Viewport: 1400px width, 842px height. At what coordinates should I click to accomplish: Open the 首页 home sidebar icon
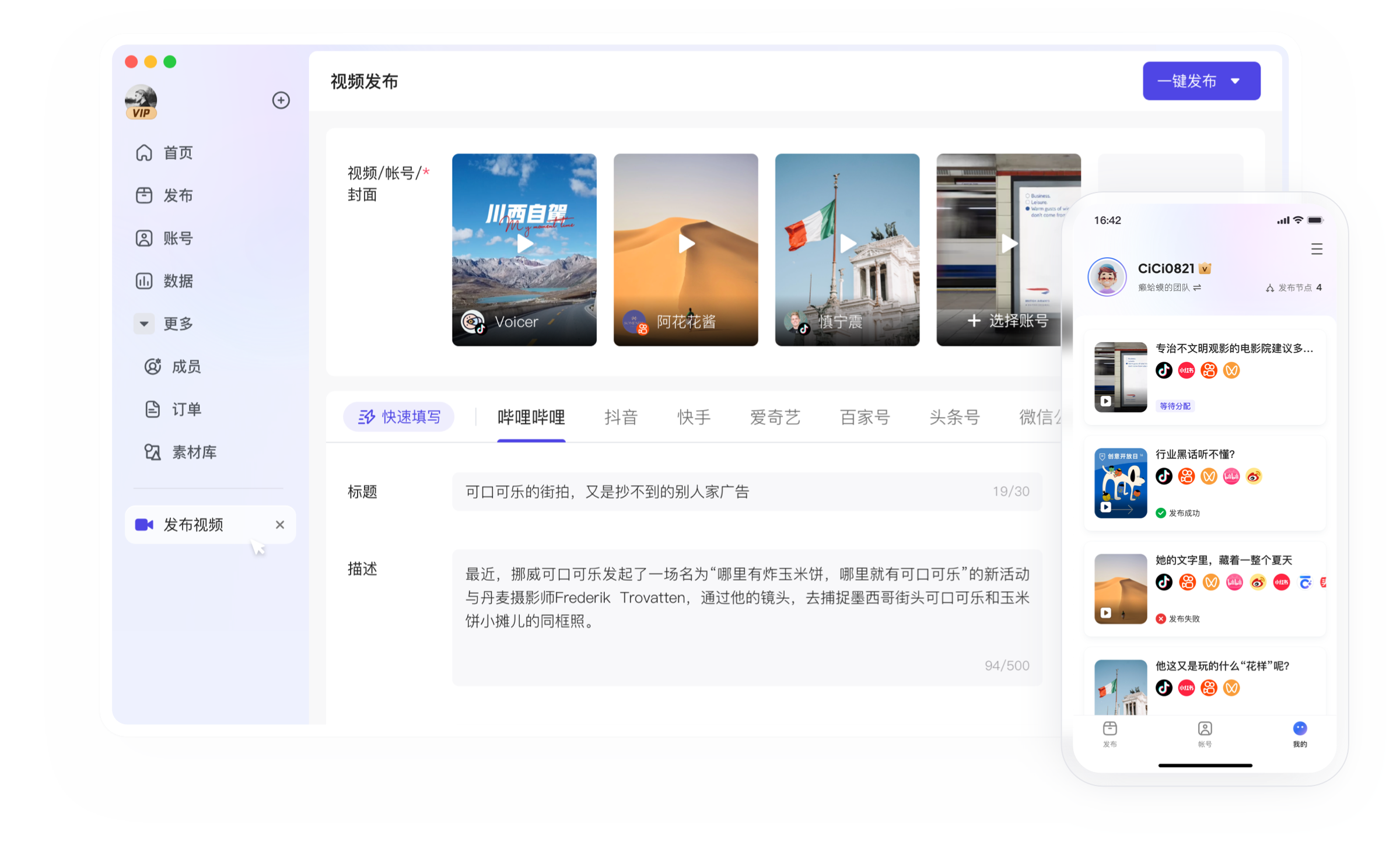click(x=144, y=153)
